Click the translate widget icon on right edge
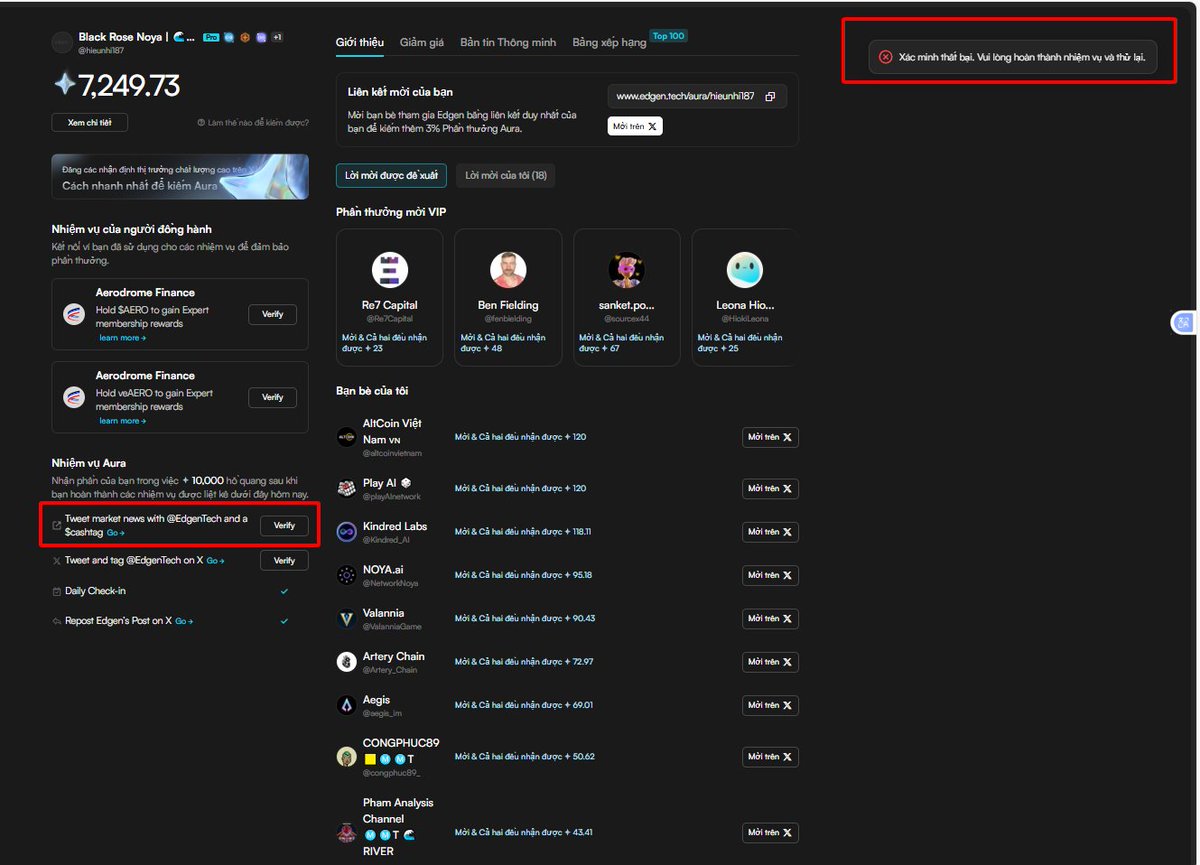Screen dimensions: 1200x865 pyautogui.click(x=1184, y=322)
